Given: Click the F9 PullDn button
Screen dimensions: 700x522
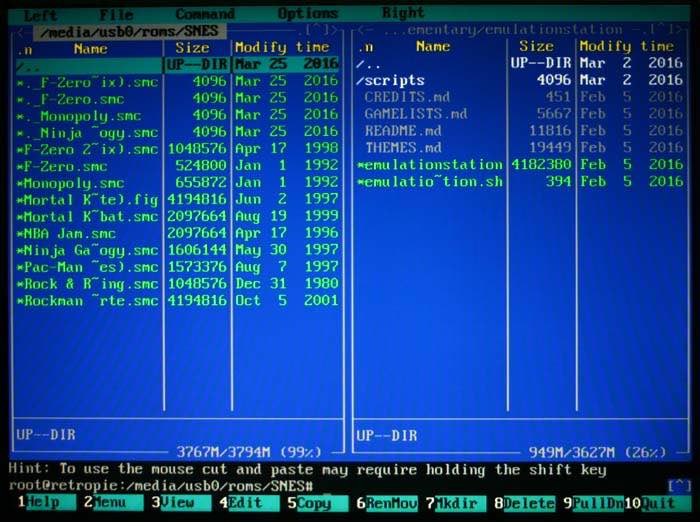Looking at the screenshot, I should (593, 504).
